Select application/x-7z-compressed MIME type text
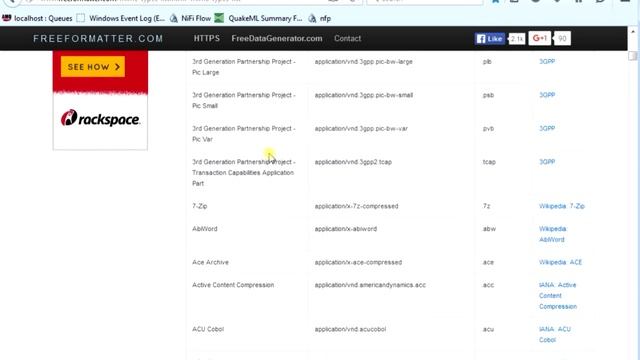The image size is (640, 360). (356, 206)
